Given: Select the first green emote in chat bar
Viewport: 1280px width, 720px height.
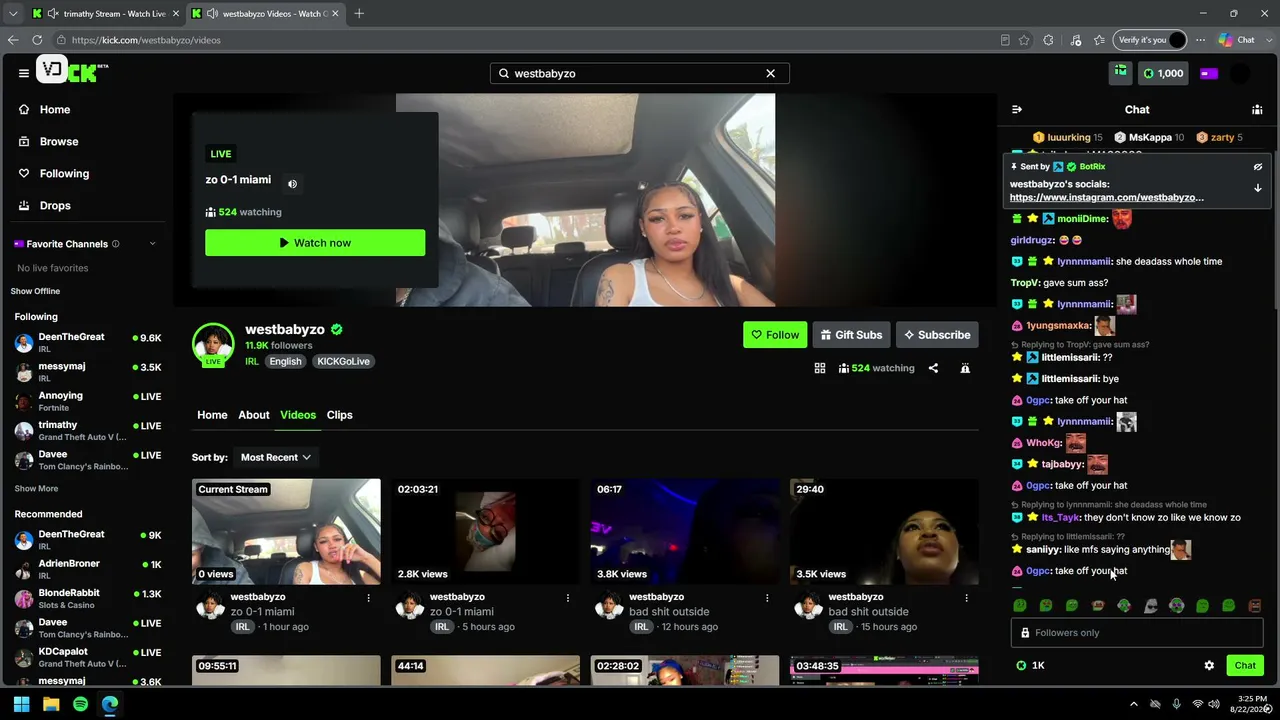Looking at the screenshot, I should (x=1020, y=606).
